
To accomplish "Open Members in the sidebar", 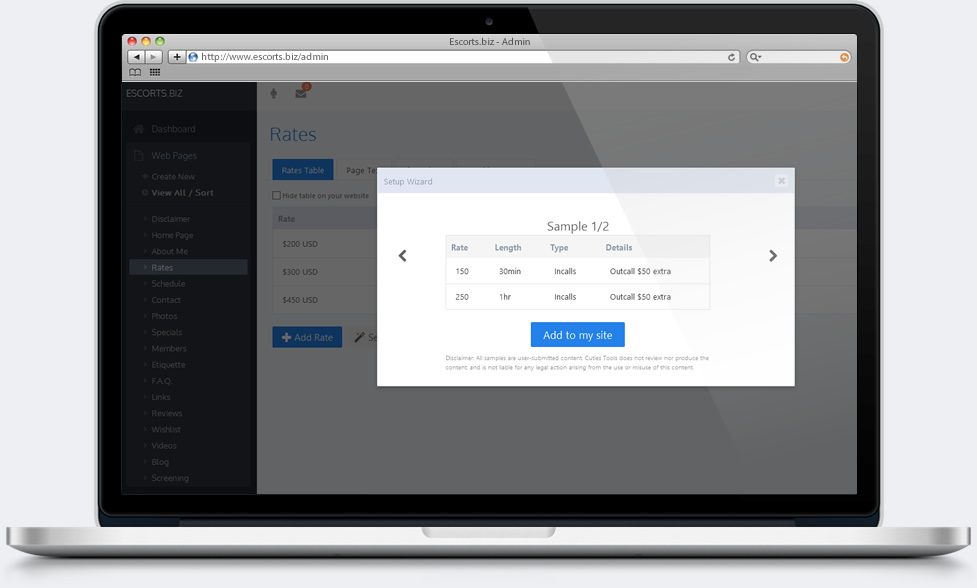I will [169, 348].
